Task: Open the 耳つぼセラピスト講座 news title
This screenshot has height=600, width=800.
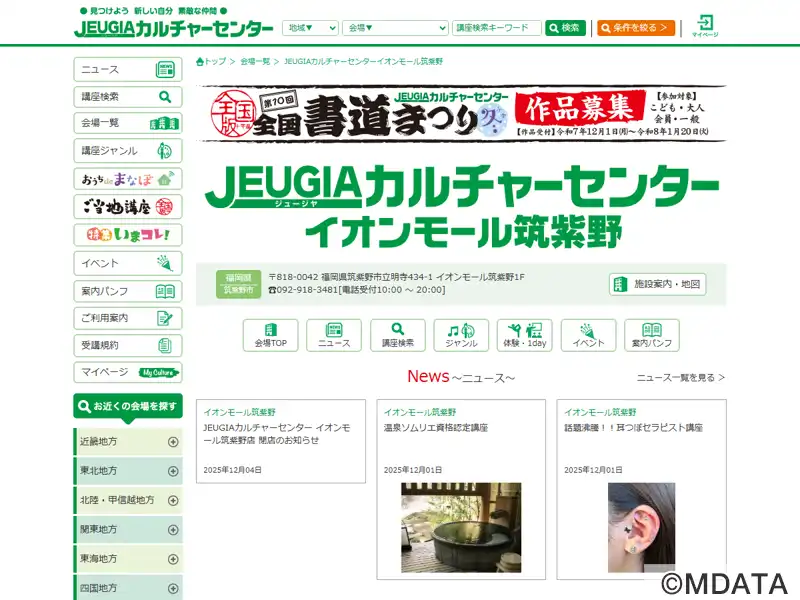Action: click(x=633, y=428)
